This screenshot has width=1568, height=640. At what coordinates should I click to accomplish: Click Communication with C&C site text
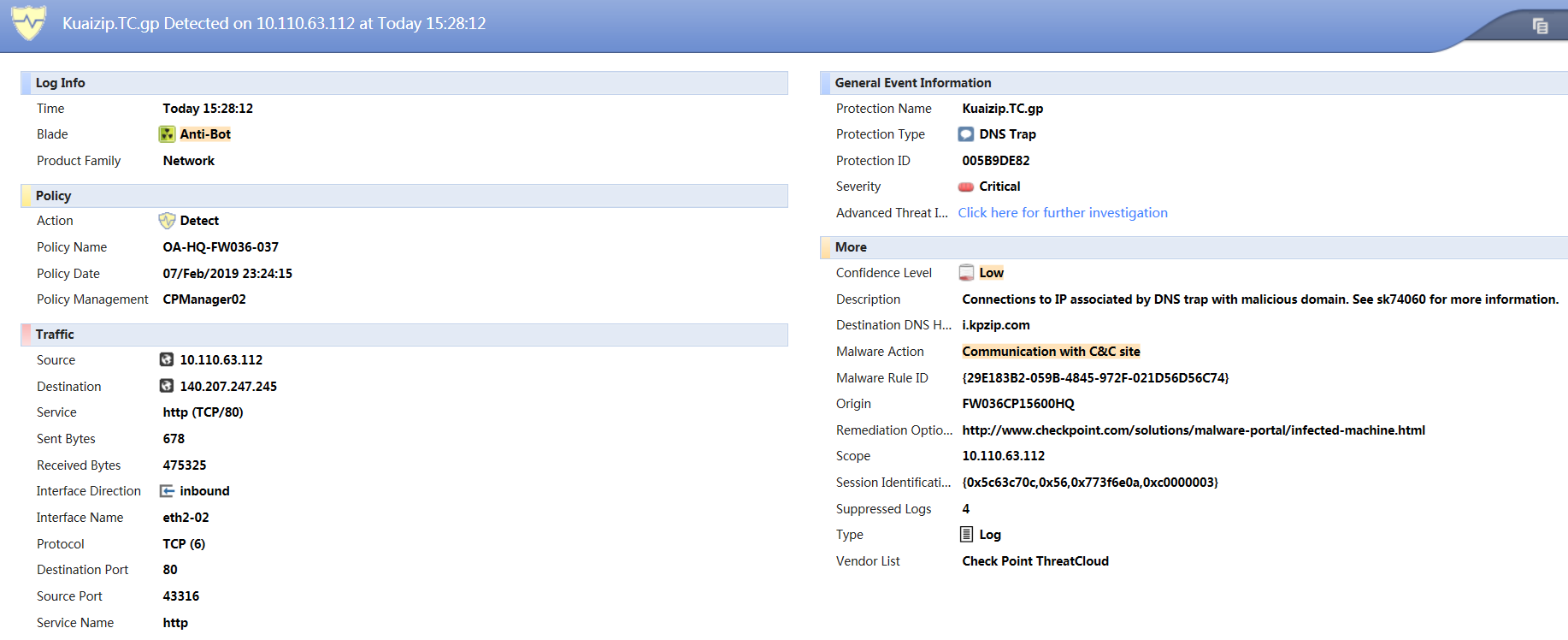tap(1051, 352)
